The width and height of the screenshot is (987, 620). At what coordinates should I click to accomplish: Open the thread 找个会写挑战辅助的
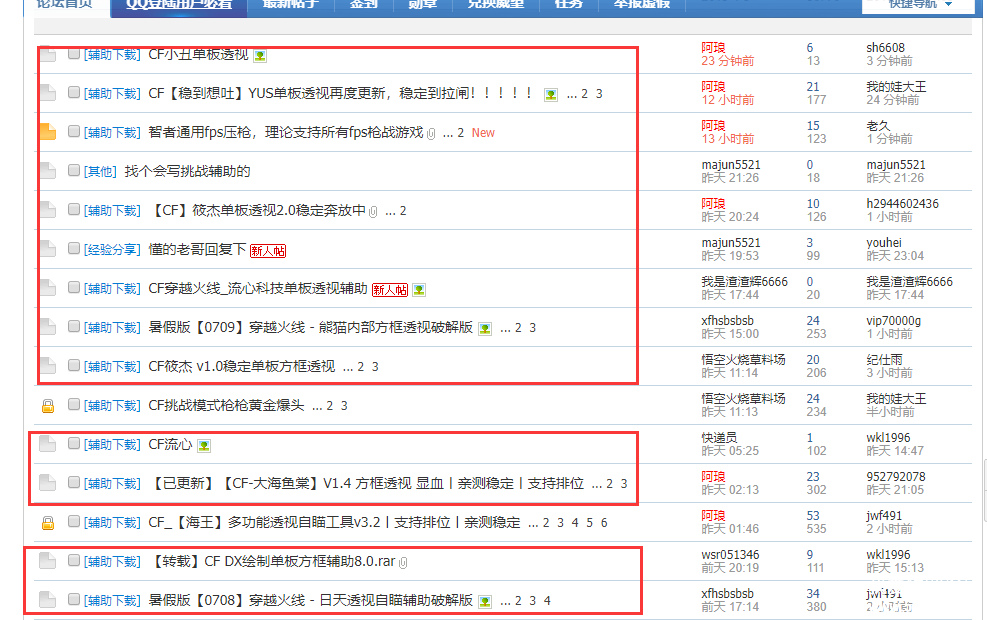pyautogui.click(x=188, y=171)
